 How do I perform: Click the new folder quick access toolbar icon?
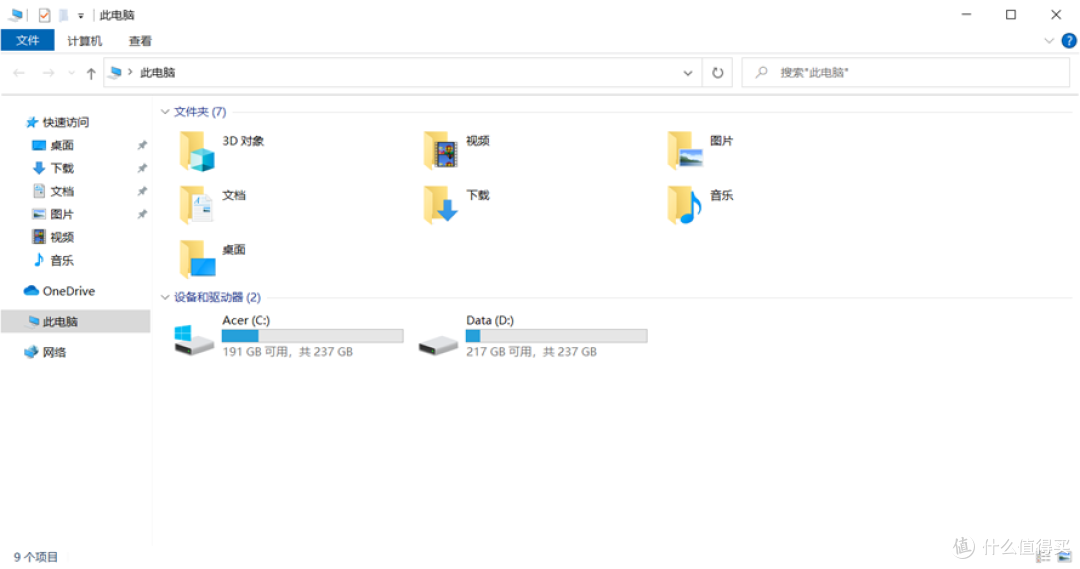(x=63, y=14)
